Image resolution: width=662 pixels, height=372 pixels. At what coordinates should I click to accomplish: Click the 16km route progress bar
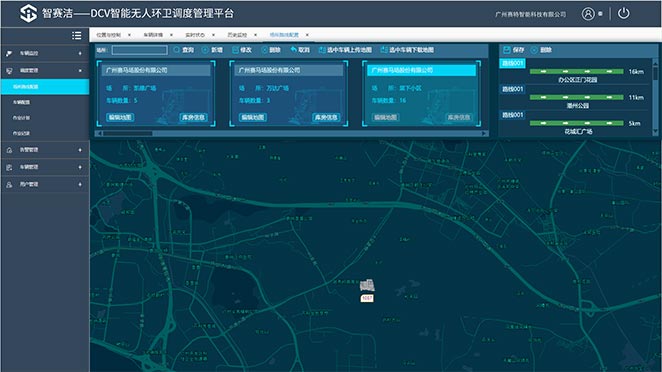(x=576, y=71)
